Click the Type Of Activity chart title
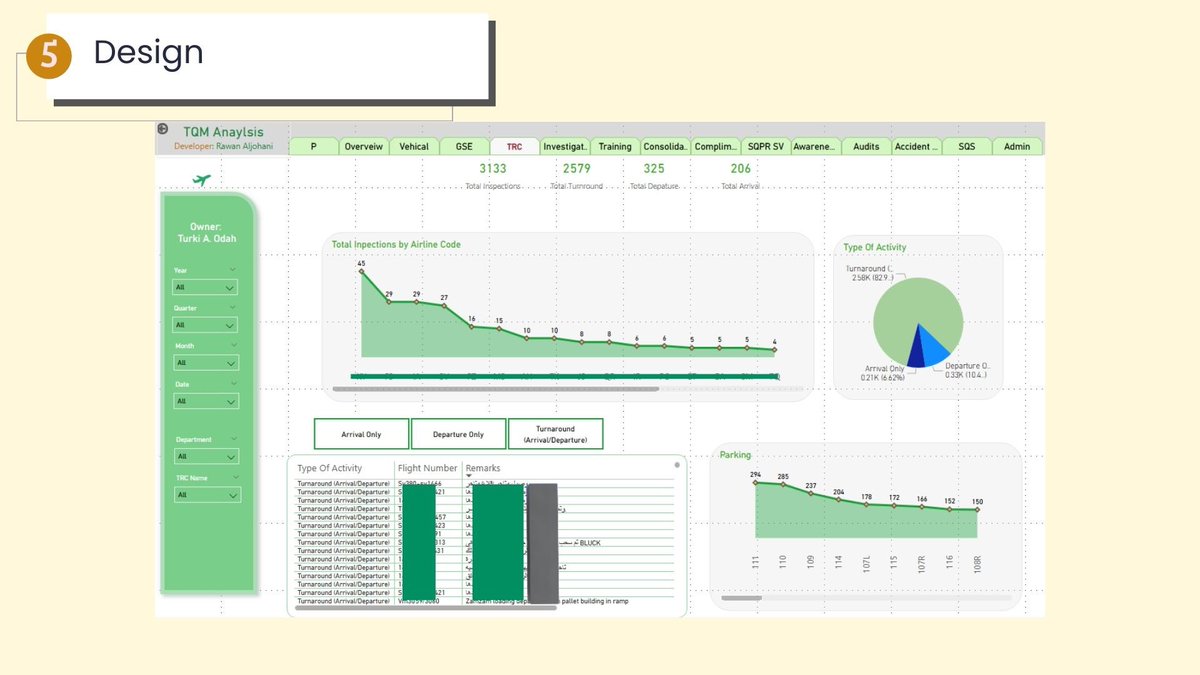The height and width of the screenshot is (675, 1200). pyautogui.click(x=875, y=247)
